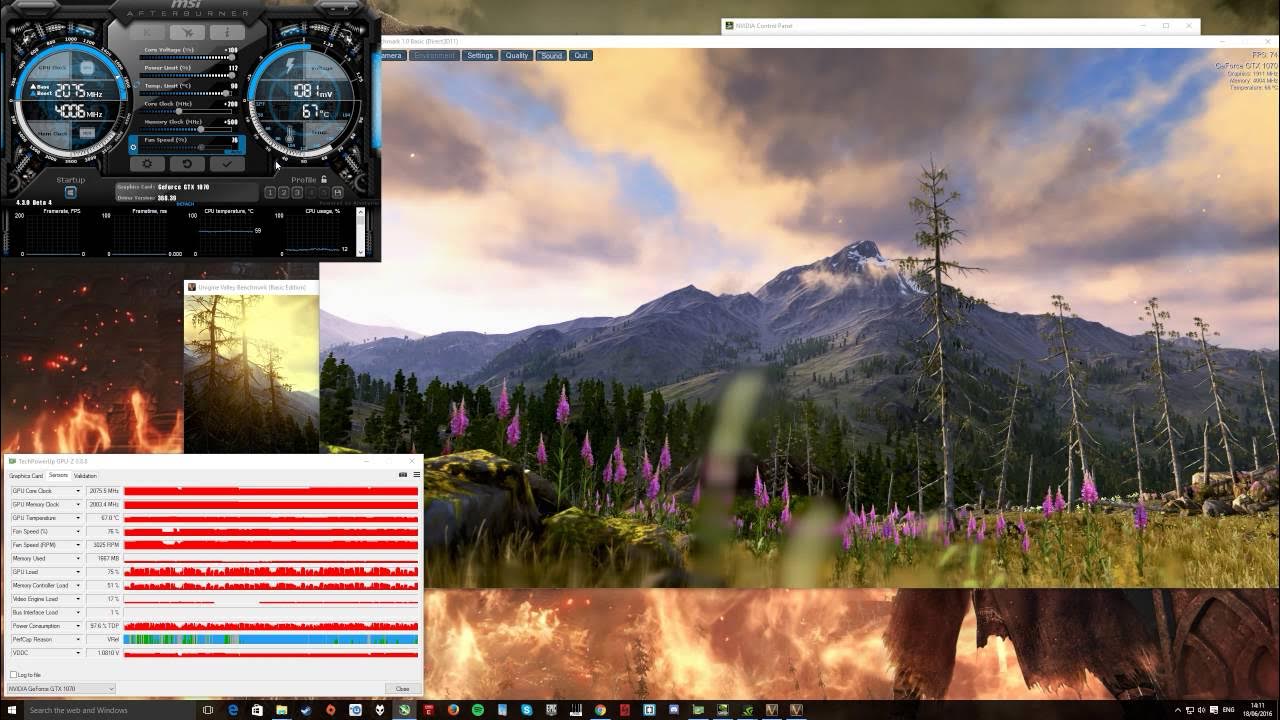Open the GPU-Z hamburger menu

[x=417, y=475]
